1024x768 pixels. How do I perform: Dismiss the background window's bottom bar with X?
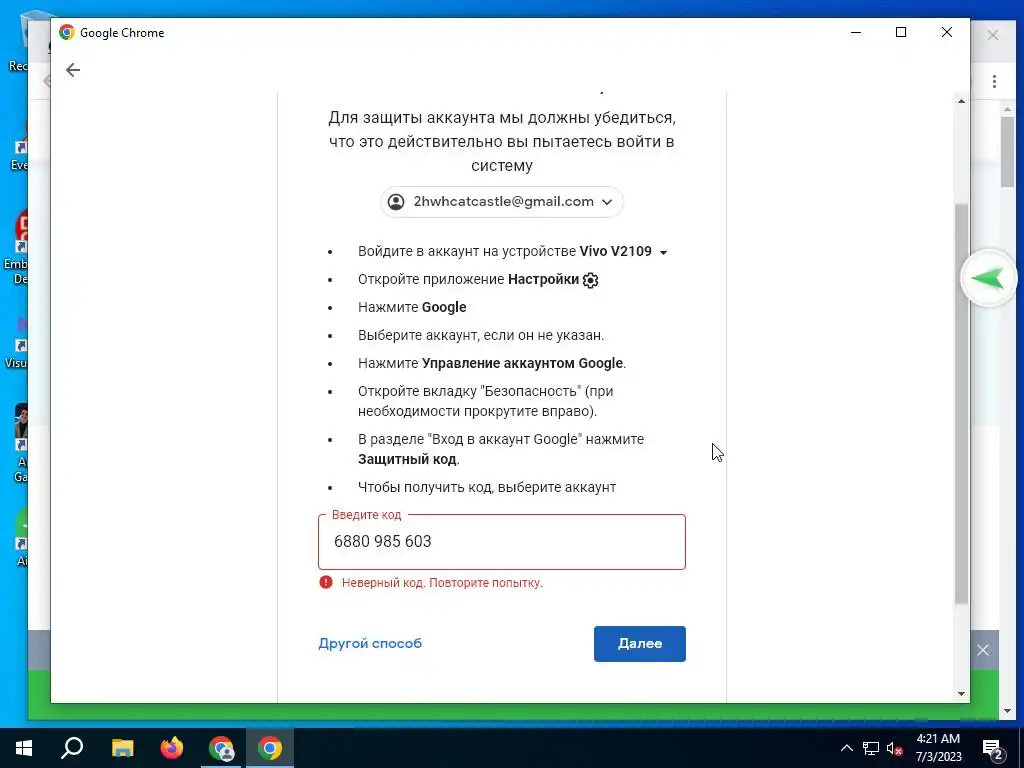point(983,650)
